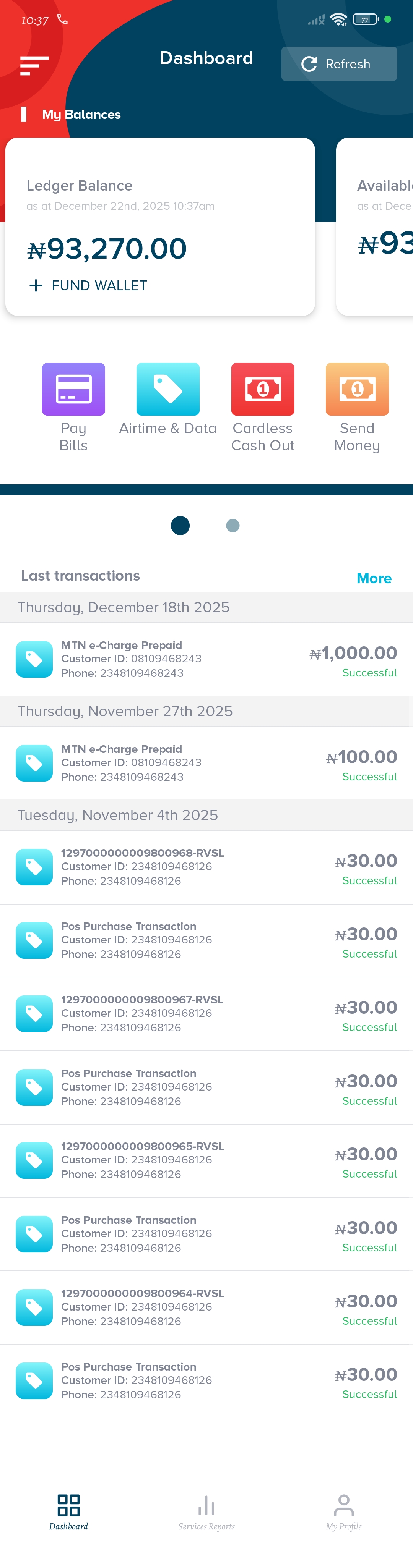Click the Refresh button
The width and height of the screenshot is (413, 1568).
point(339,64)
